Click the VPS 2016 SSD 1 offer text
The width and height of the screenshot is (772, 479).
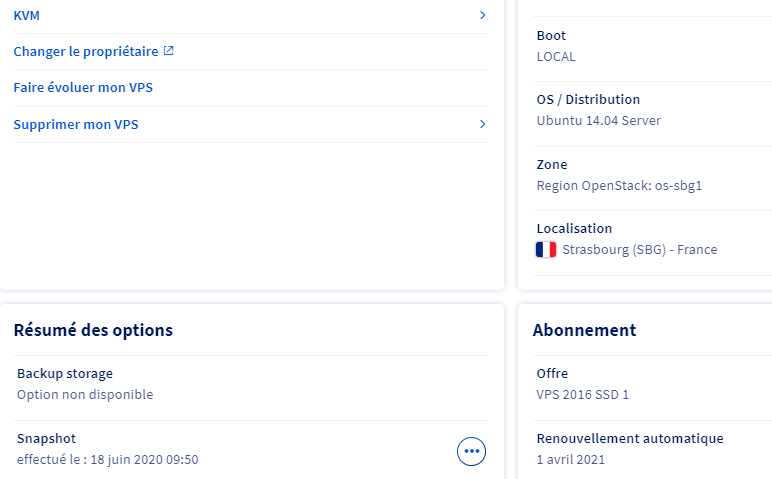pos(582,395)
